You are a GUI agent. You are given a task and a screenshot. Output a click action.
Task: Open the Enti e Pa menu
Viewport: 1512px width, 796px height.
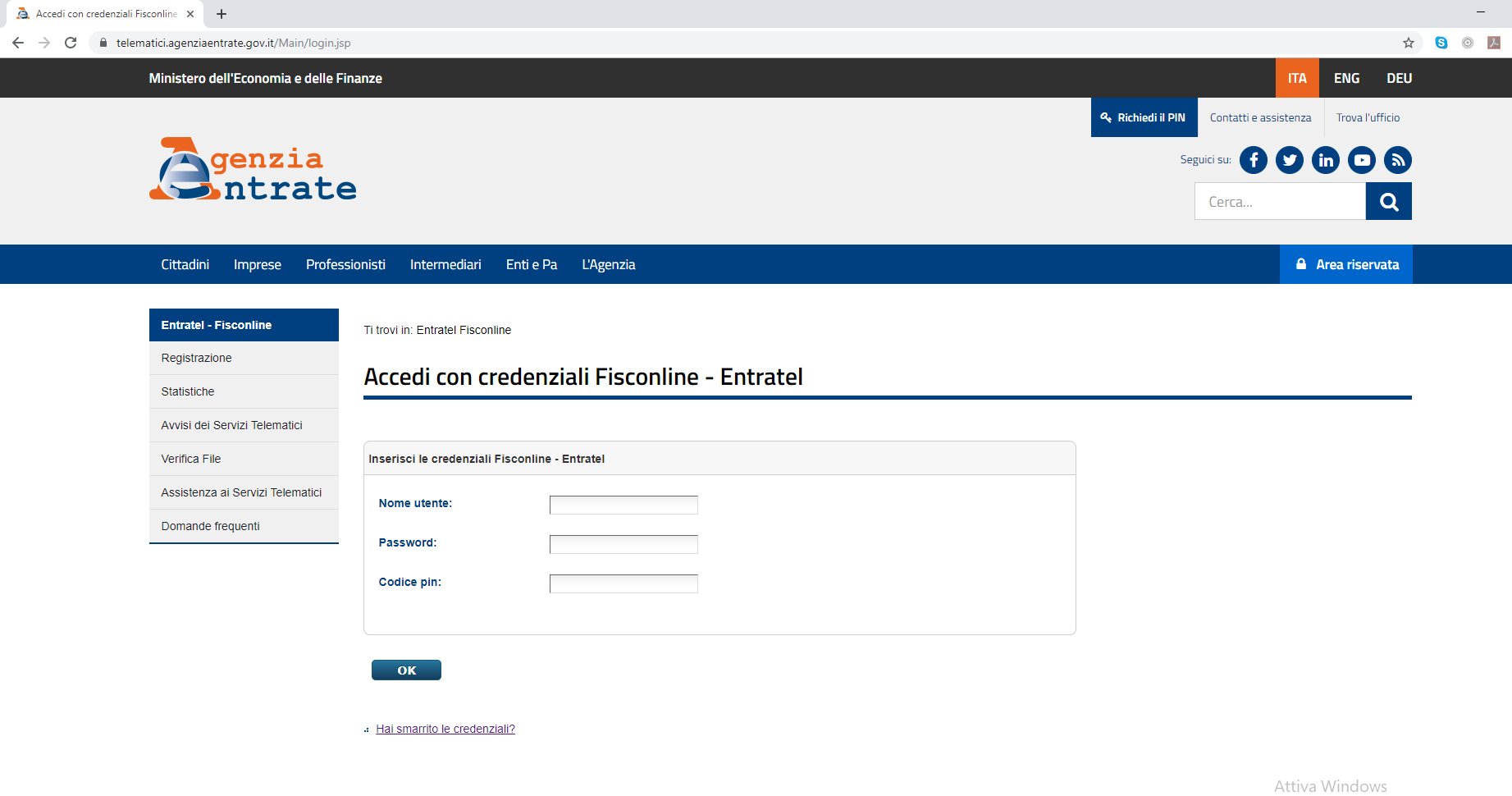click(532, 264)
